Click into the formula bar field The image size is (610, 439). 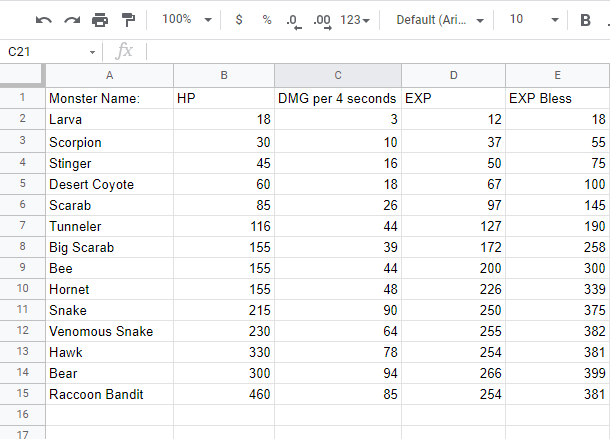tap(377, 51)
